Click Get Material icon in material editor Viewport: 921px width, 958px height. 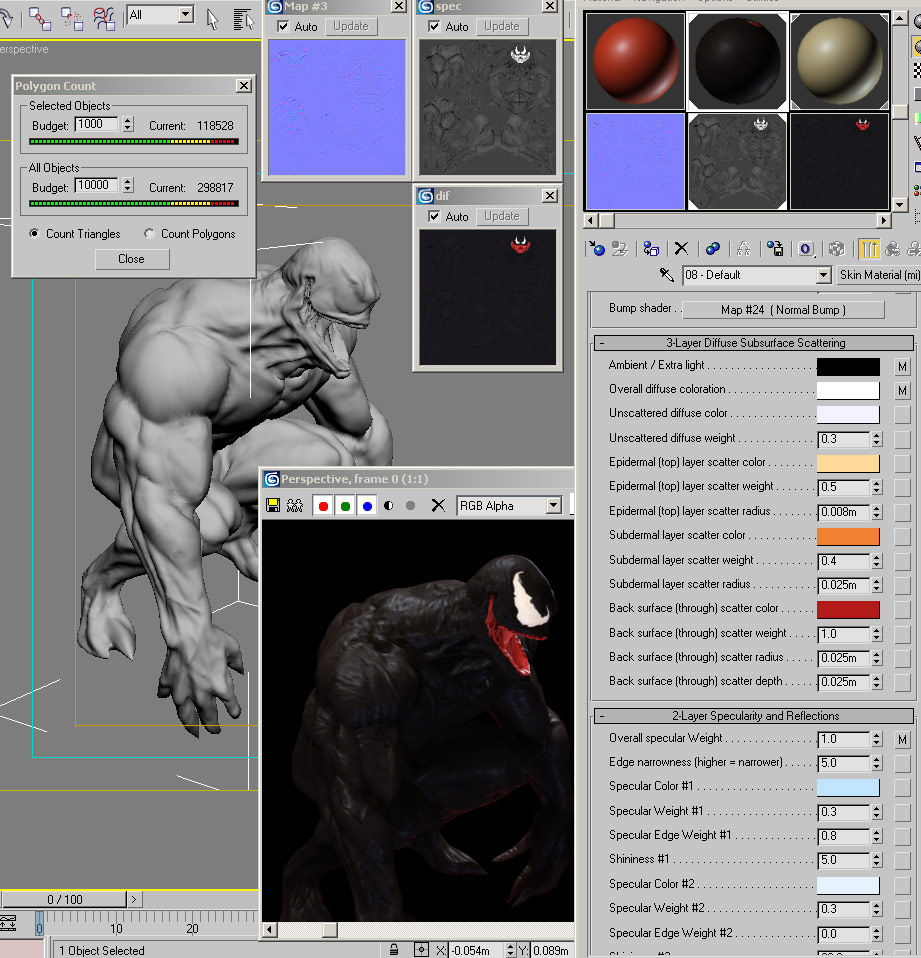click(596, 248)
